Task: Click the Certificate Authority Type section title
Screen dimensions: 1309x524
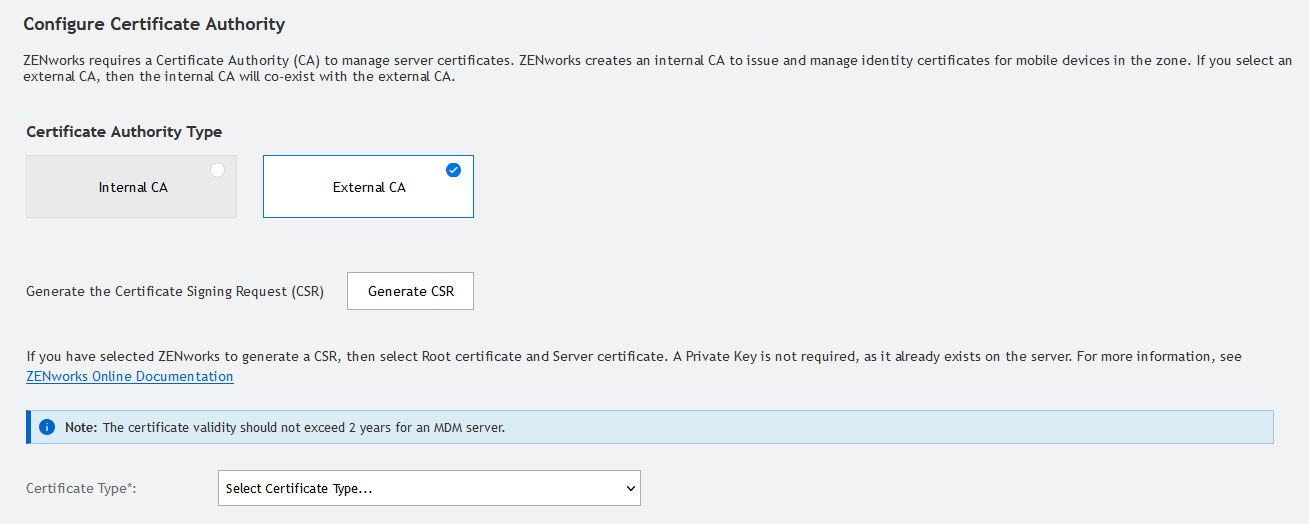Action: point(124,132)
